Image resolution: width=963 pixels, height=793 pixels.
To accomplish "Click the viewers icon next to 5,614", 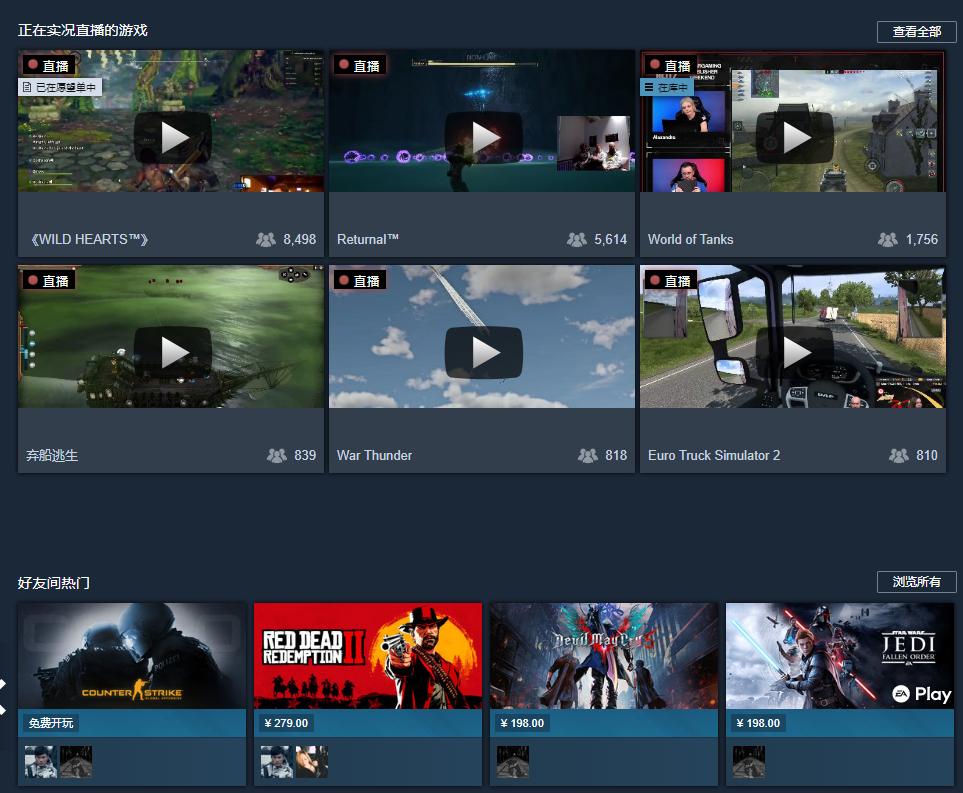I will [577, 240].
